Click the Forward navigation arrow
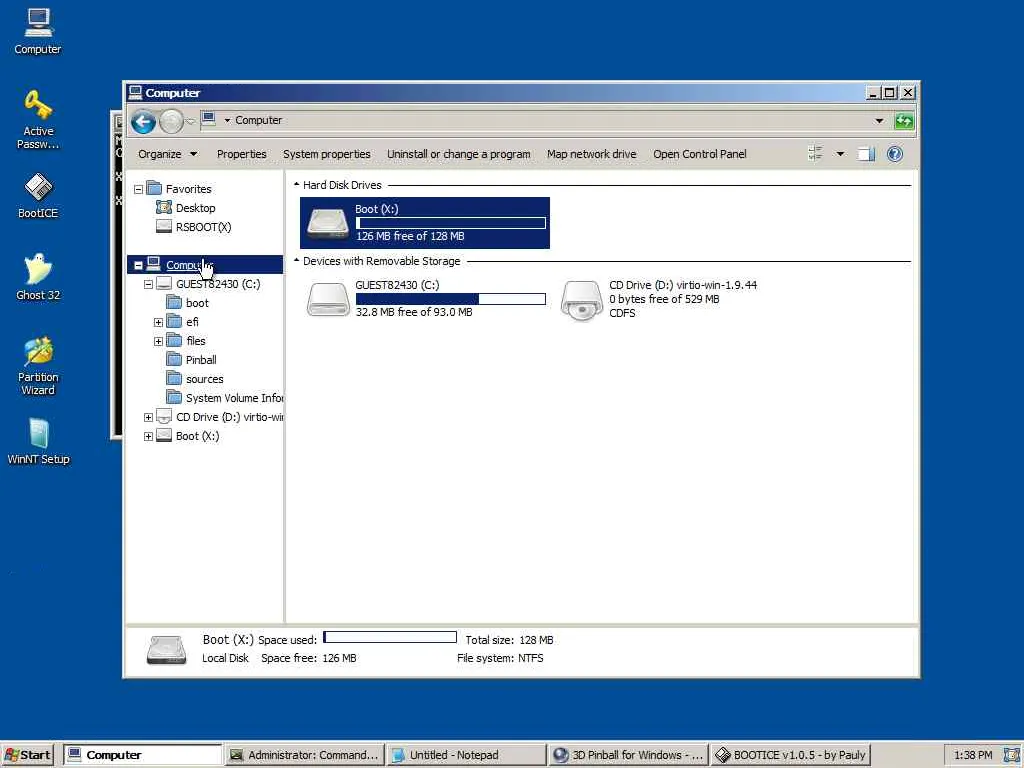1024x768 pixels. pos(171,121)
